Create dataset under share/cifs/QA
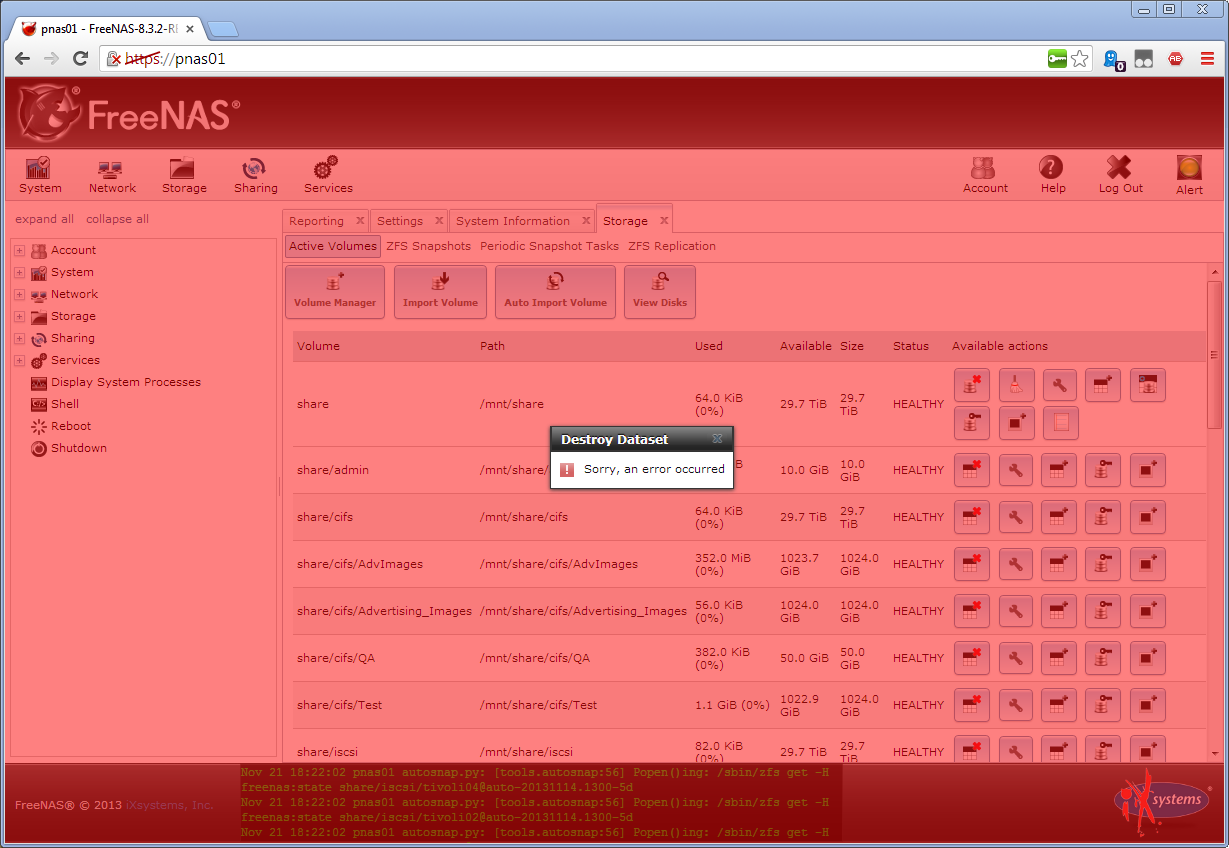Screen dimensions: 1229x848 coord(1060,658)
